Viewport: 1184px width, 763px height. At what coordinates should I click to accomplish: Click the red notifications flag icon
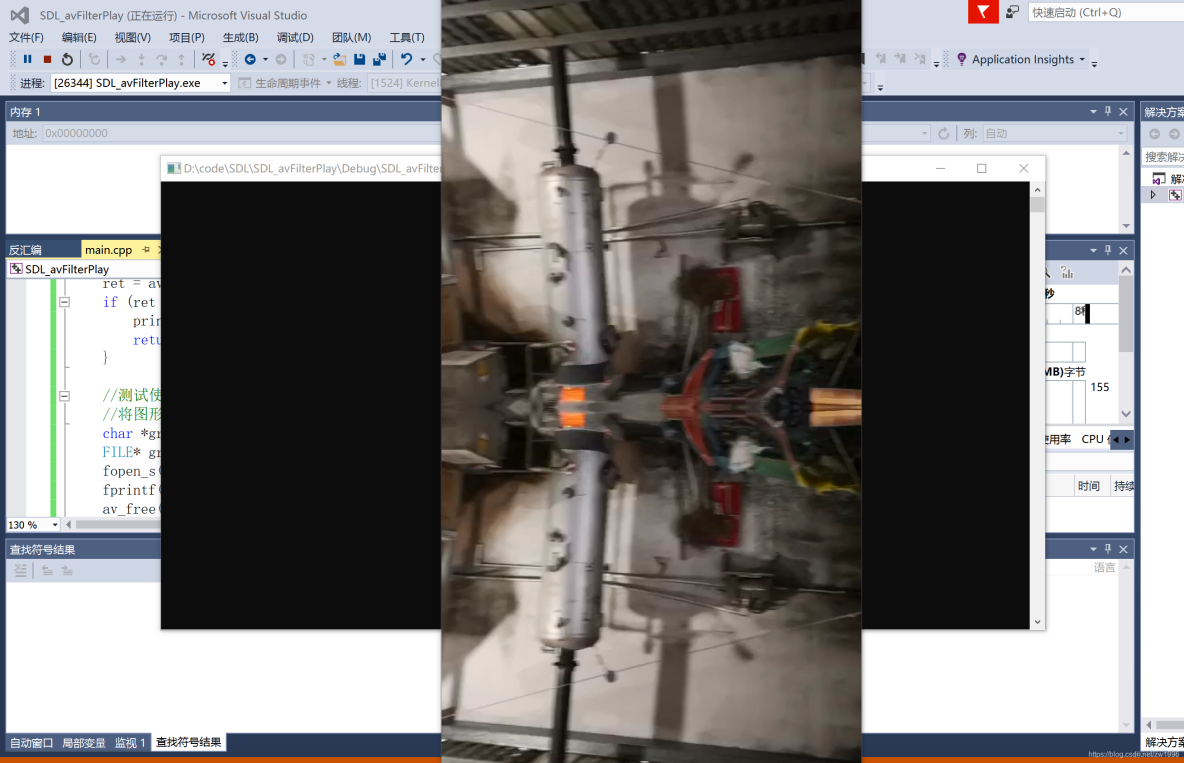coord(983,12)
